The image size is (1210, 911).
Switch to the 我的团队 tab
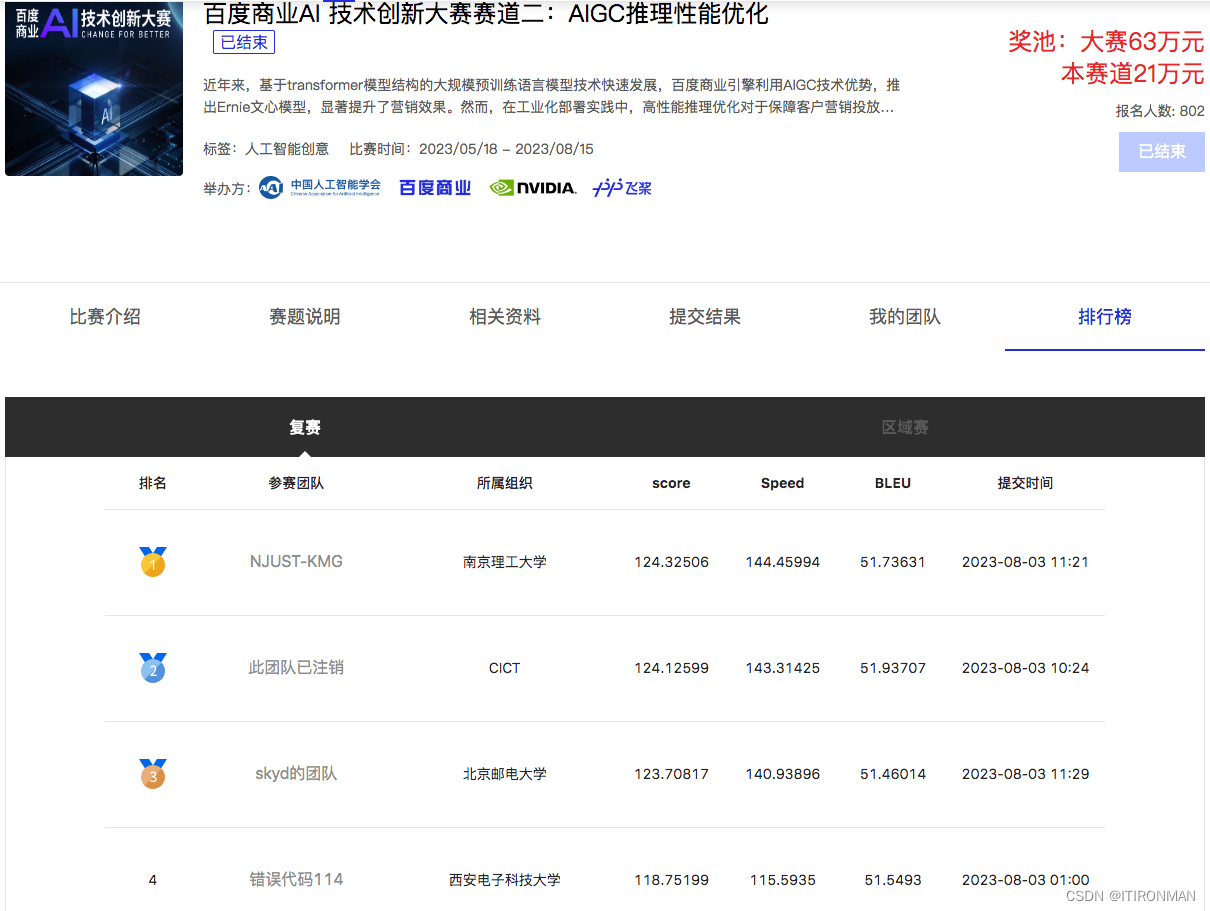(905, 317)
